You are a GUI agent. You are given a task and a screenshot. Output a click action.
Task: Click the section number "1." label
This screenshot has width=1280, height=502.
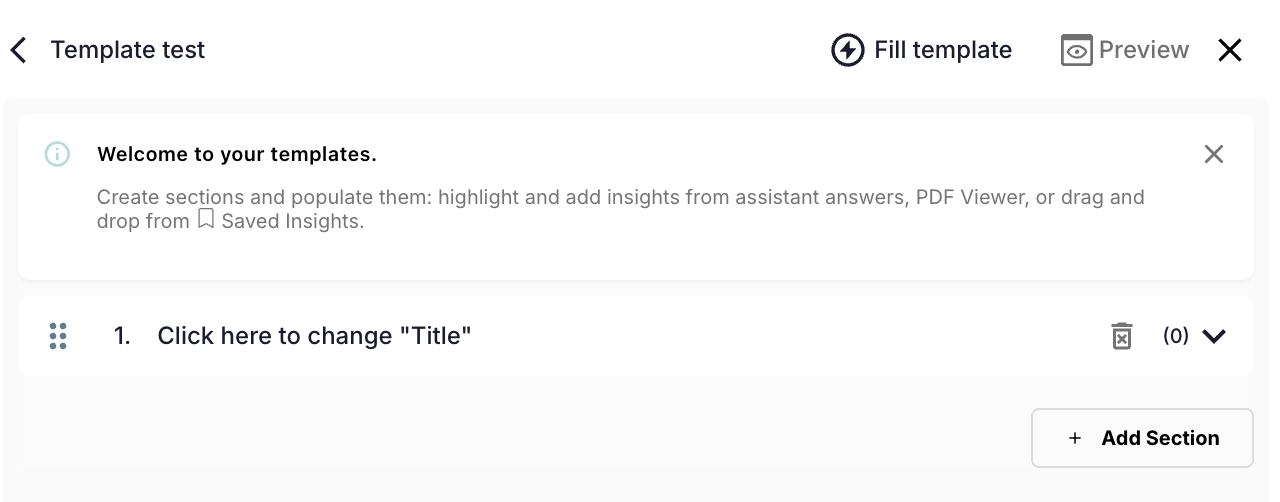point(122,336)
